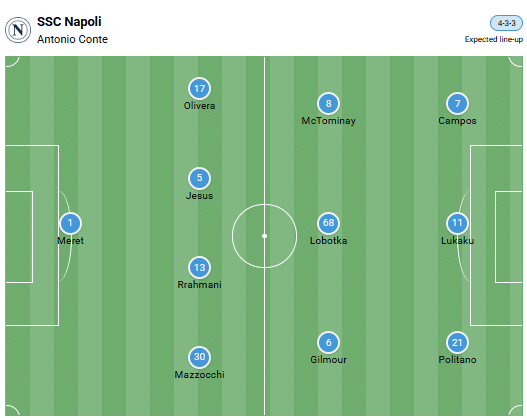Screen dimensions: 527x418
Task: Click Lukaku's number 11 player circle
Action: [457, 223]
